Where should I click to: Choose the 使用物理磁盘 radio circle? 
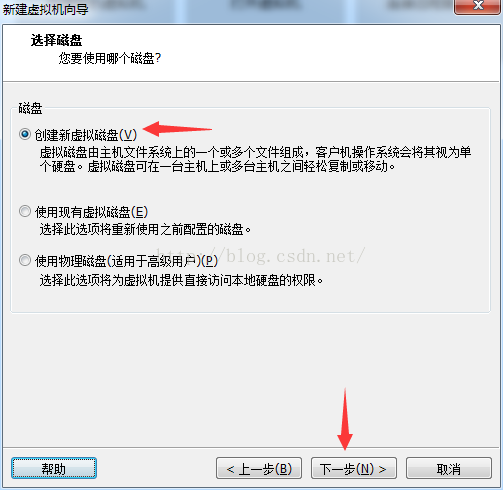[x=25, y=260]
